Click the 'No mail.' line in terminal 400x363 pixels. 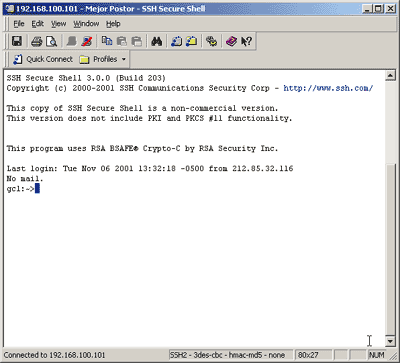tap(25, 179)
